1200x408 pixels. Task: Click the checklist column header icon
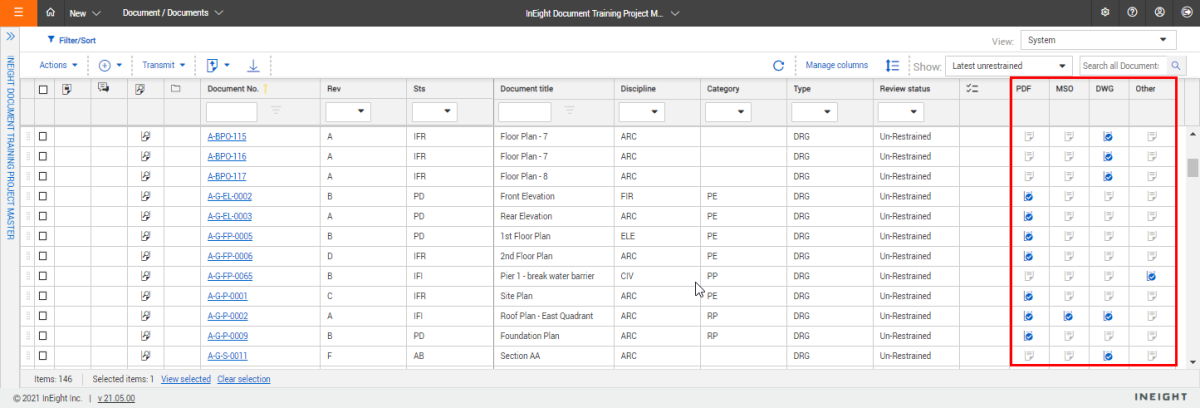click(x=973, y=89)
